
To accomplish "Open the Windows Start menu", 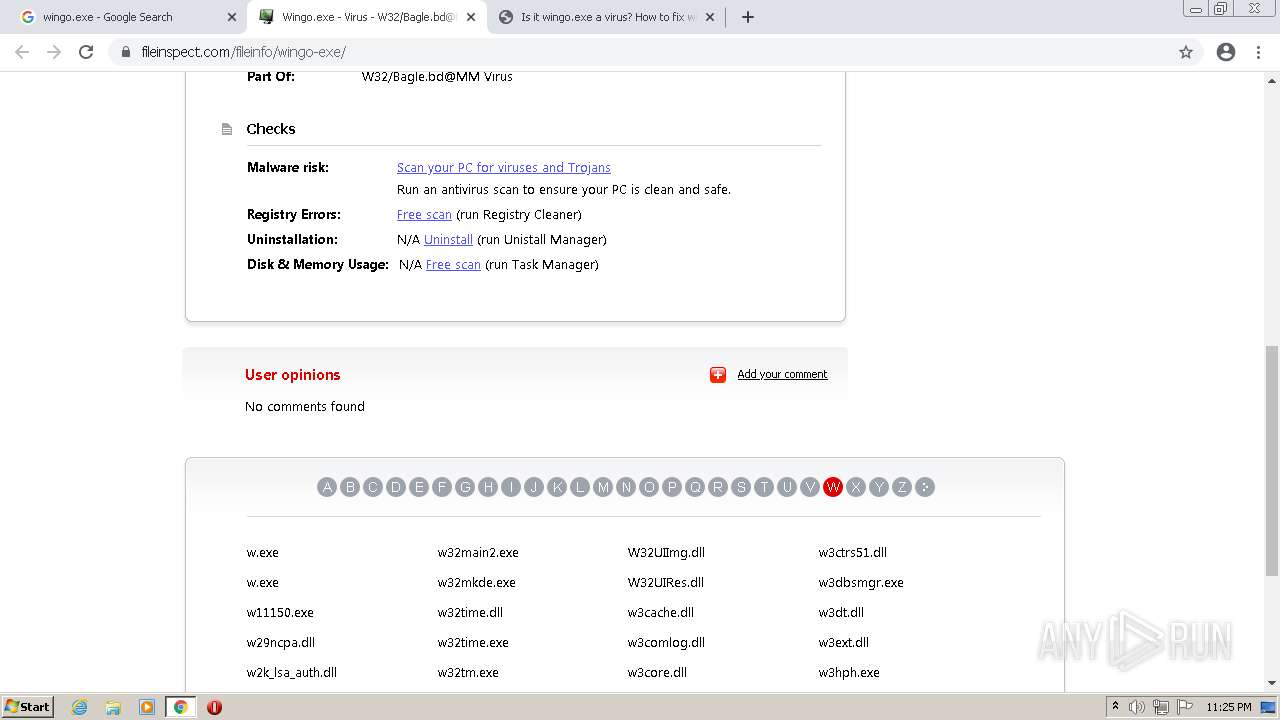I will 27,706.
